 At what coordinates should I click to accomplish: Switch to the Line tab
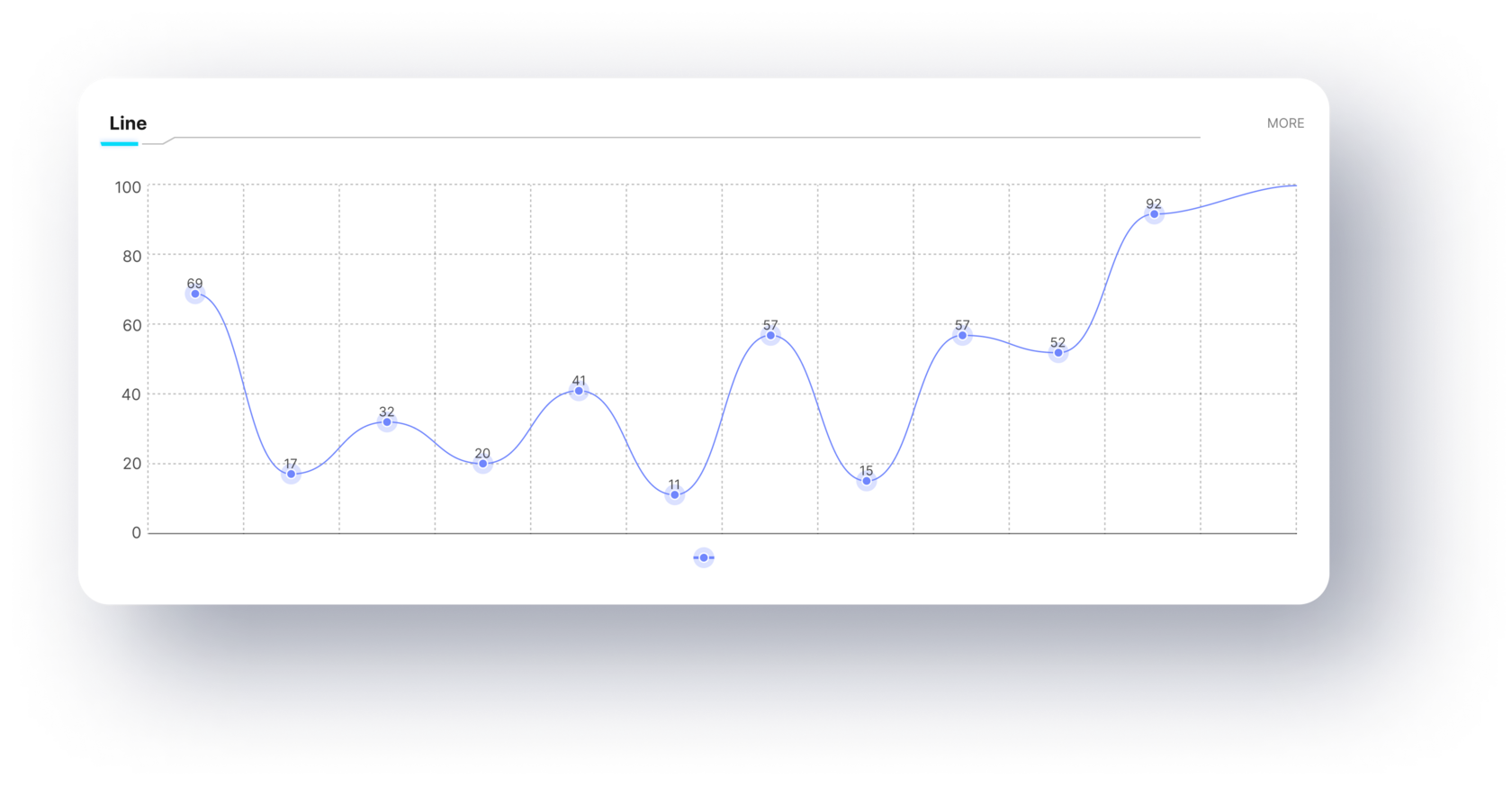coord(128,123)
